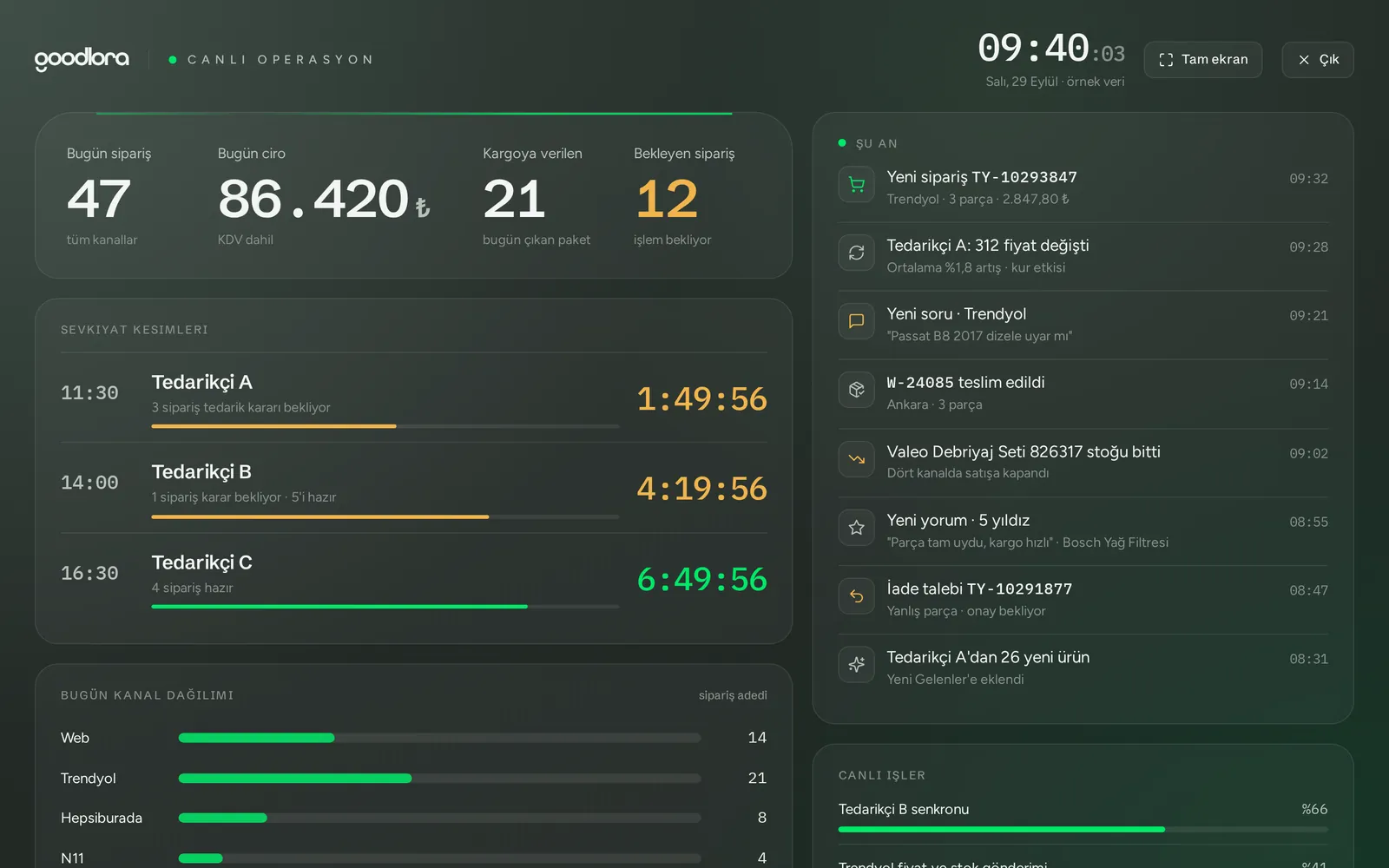Click the goodlora logo
1389x868 pixels.
[82, 59]
